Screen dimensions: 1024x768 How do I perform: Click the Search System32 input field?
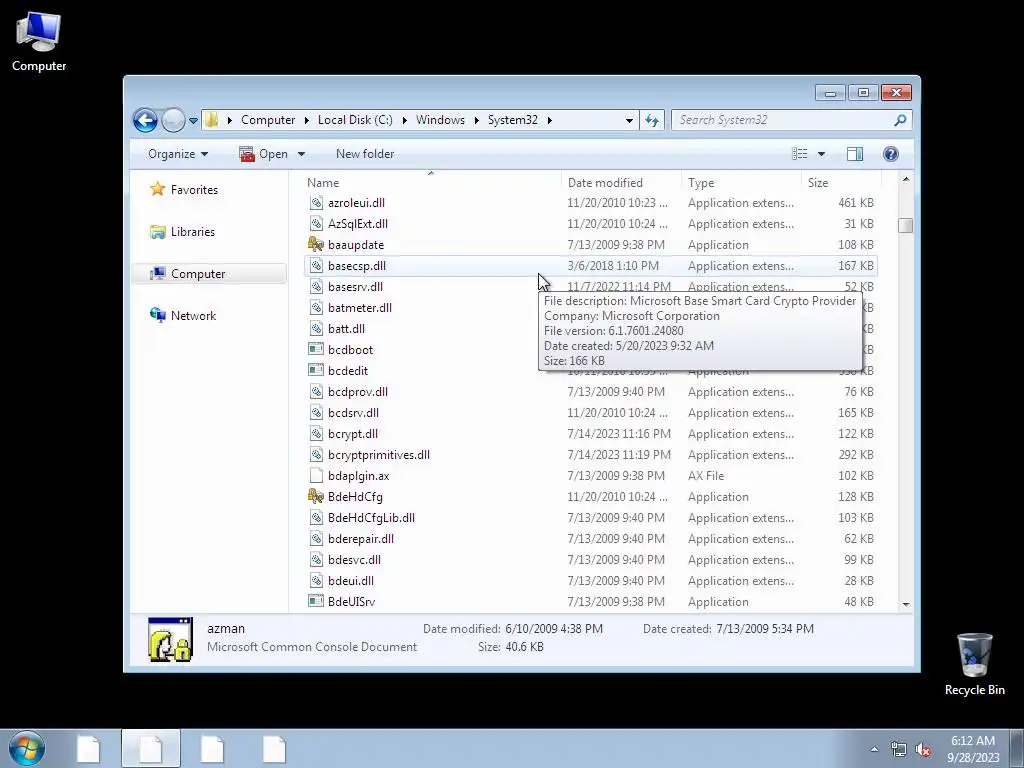tap(781, 120)
